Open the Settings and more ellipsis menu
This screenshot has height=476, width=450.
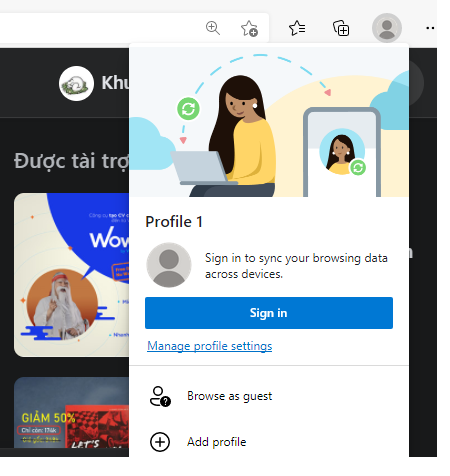pos(430,28)
